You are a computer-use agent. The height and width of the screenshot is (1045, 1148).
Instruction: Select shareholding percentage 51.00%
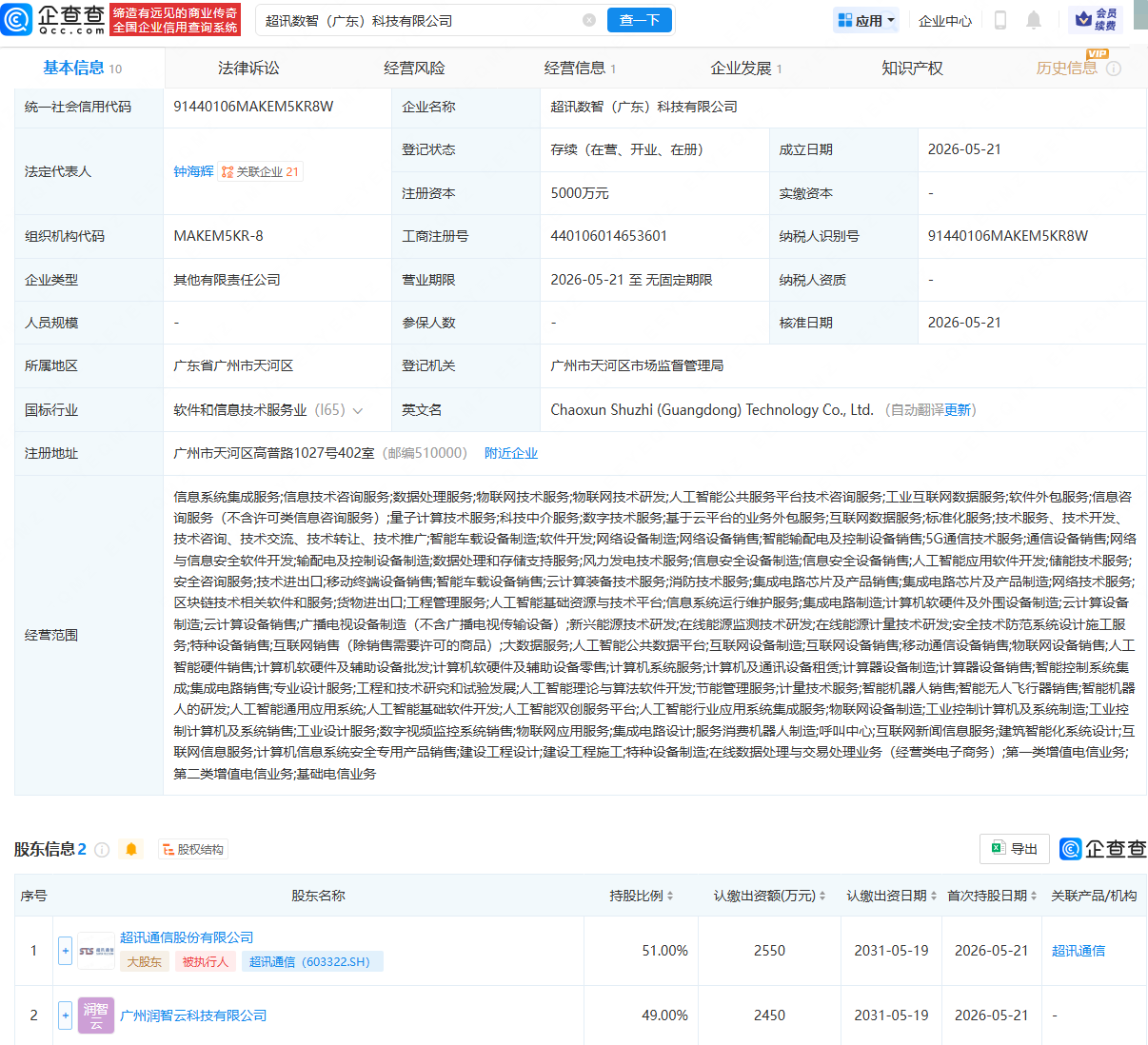[x=664, y=951]
